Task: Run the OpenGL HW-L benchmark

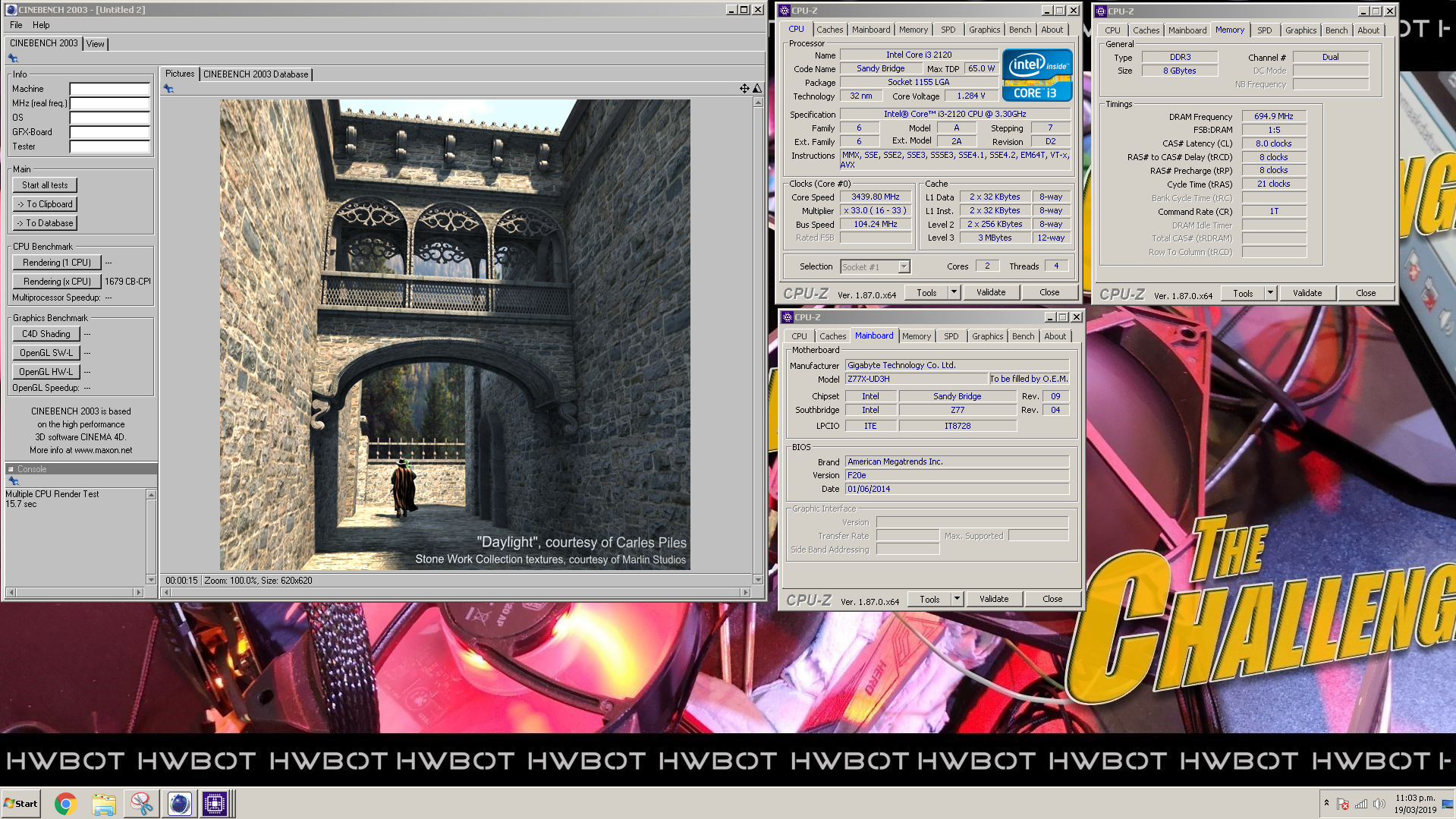Action: click(46, 372)
